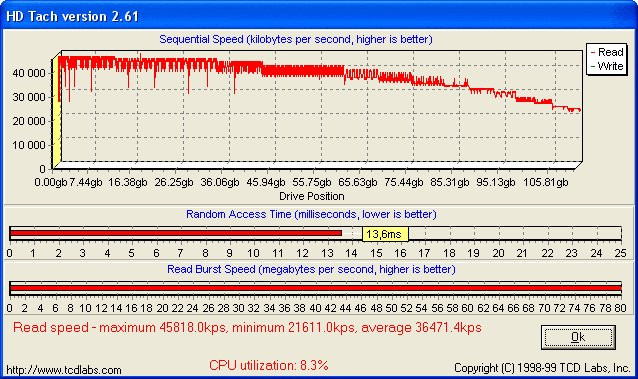The height and width of the screenshot is (379, 638).
Task: Select the Write legend entry
Action: [x=607, y=66]
